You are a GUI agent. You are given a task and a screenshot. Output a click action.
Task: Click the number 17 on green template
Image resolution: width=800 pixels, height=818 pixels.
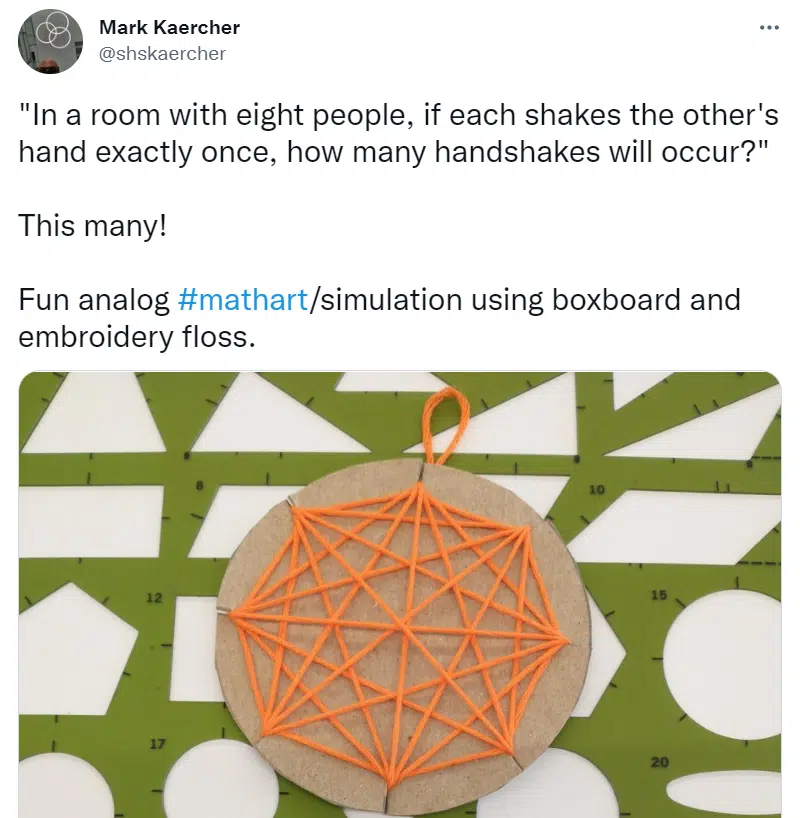click(x=157, y=743)
